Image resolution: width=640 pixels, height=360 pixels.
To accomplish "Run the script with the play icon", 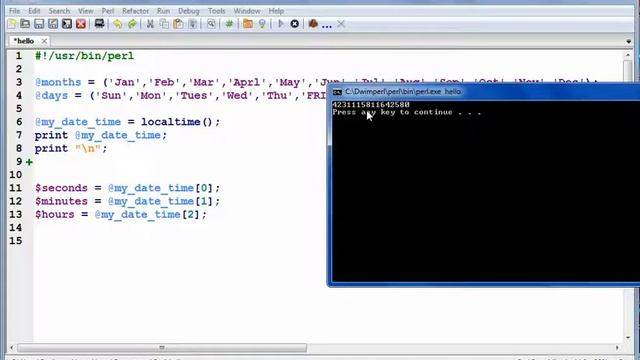I will click(x=280, y=24).
